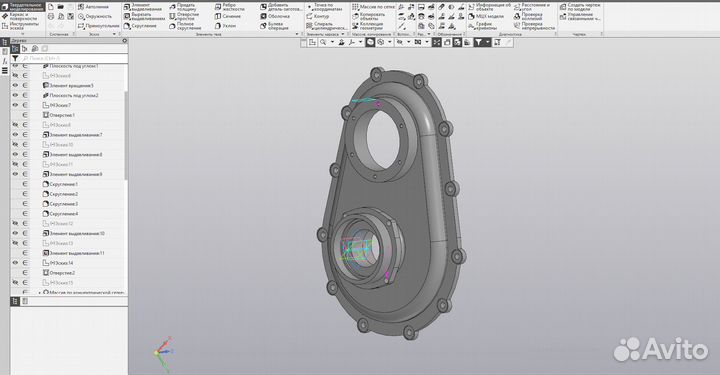Select Элемент выдавливания:11 in tree

73,253
